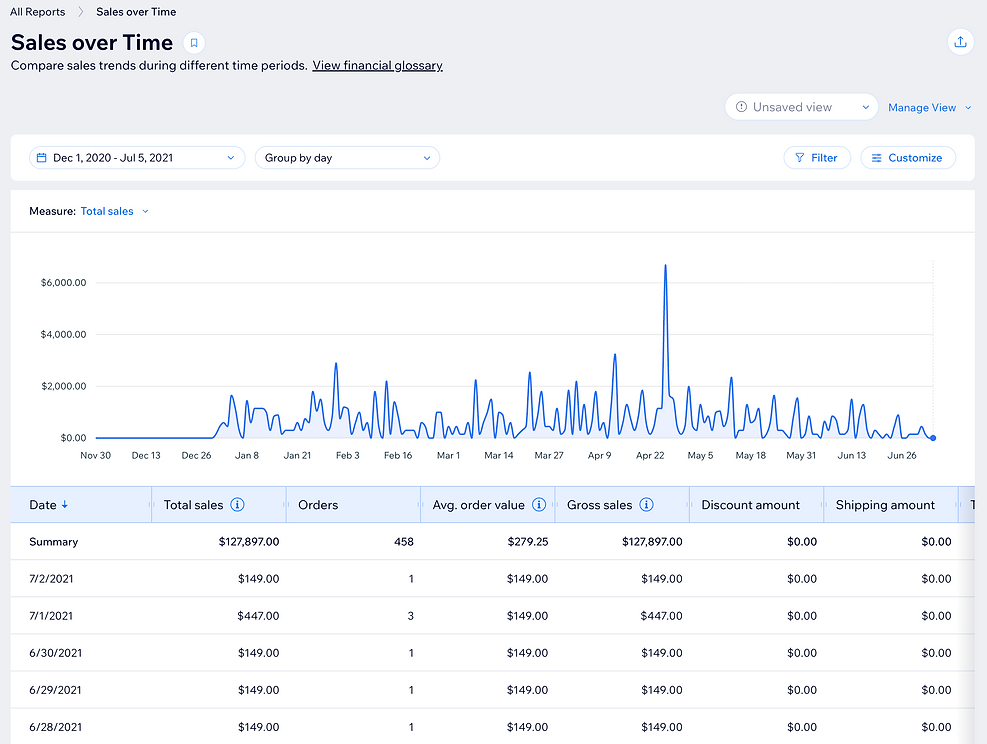Viewport: 987px width, 744px height.
Task: Click the calendar icon in date range
Action: pyautogui.click(x=42, y=158)
